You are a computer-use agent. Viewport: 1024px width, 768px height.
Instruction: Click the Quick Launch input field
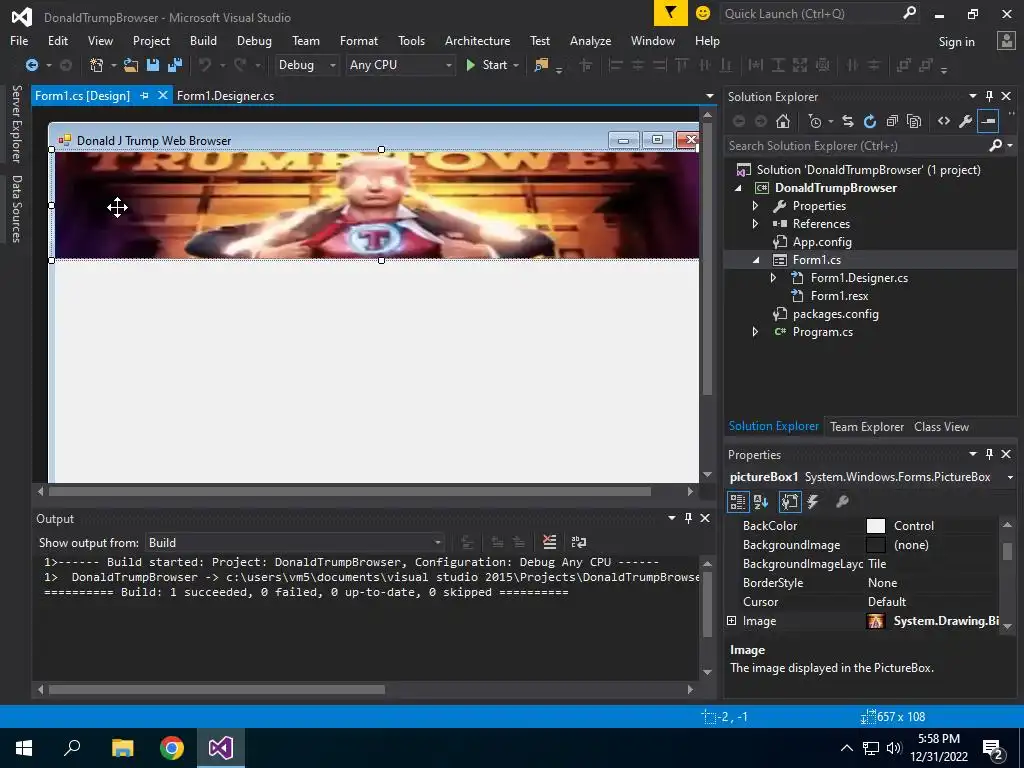[x=810, y=13]
